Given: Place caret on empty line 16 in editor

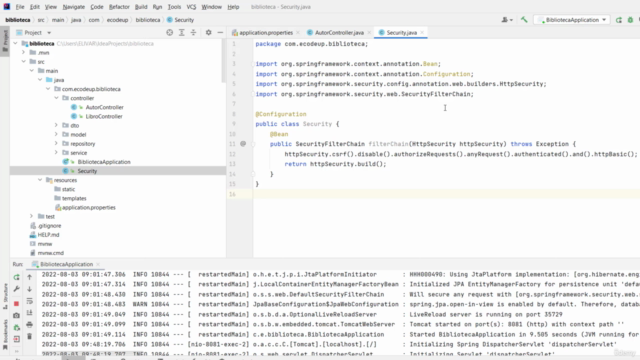Looking at the screenshot, I should [x=447, y=194].
